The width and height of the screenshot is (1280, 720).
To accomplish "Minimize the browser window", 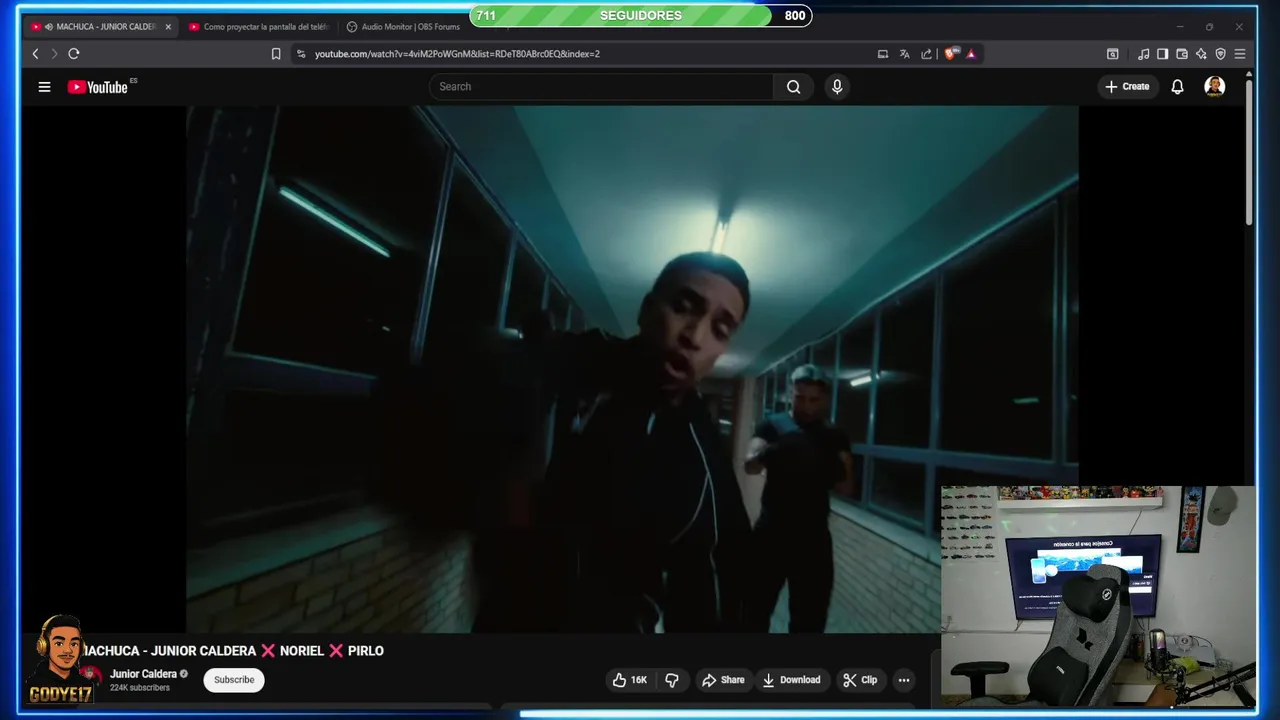I will (x=1180, y=27).
